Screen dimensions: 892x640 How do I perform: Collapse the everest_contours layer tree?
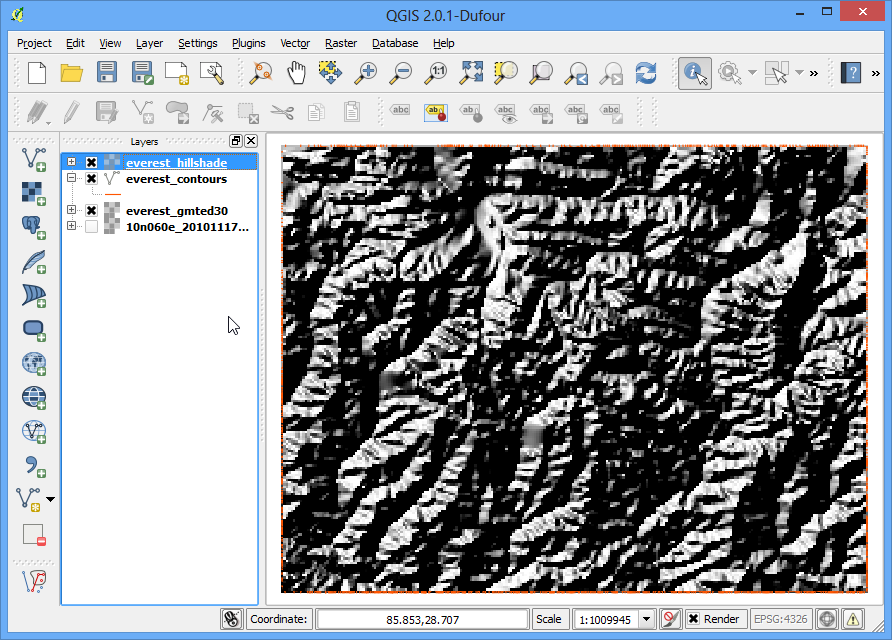coord(71,177)
